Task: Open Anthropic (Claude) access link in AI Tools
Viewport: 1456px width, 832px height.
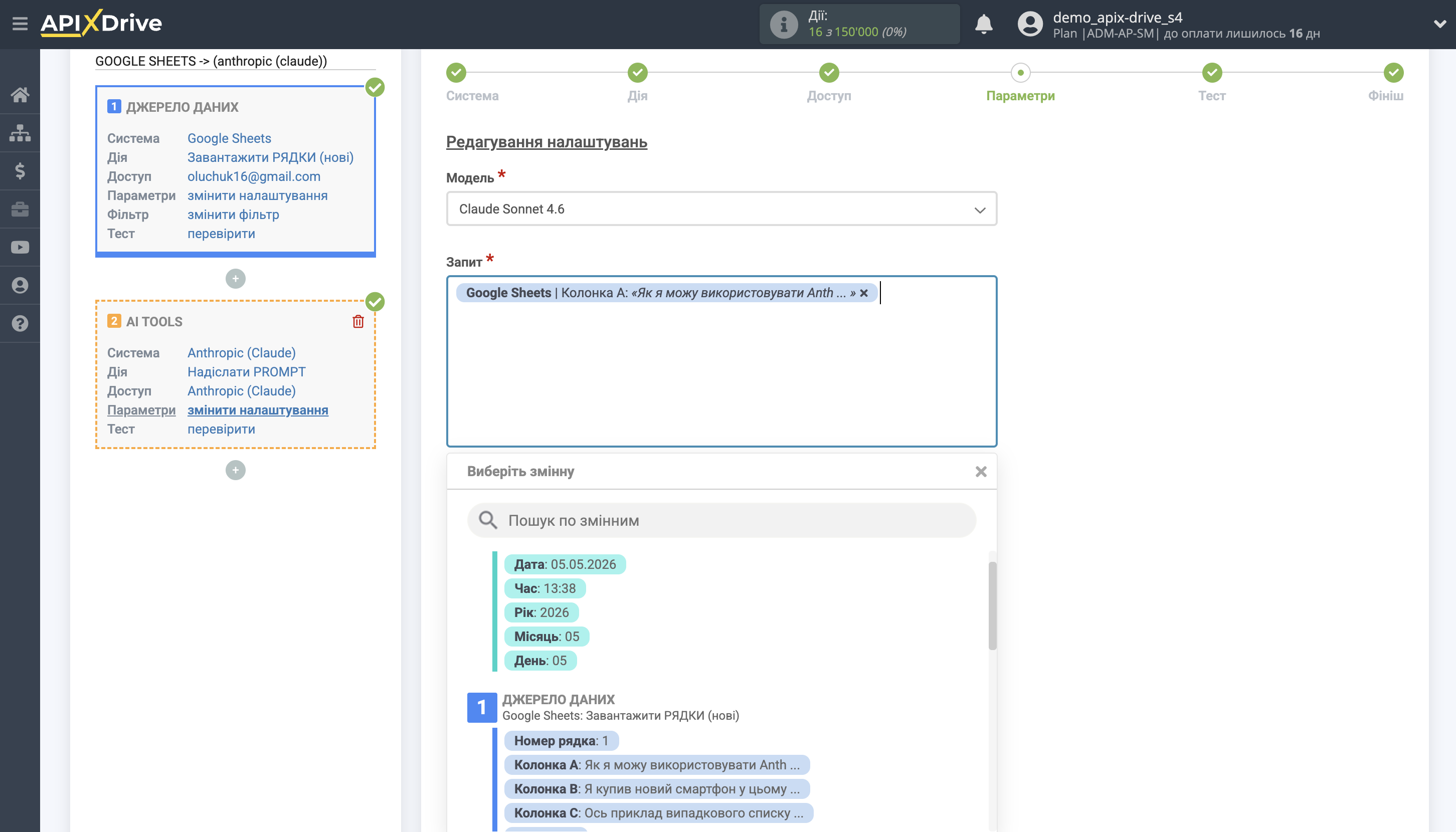Action: click(x=241, y=391)
